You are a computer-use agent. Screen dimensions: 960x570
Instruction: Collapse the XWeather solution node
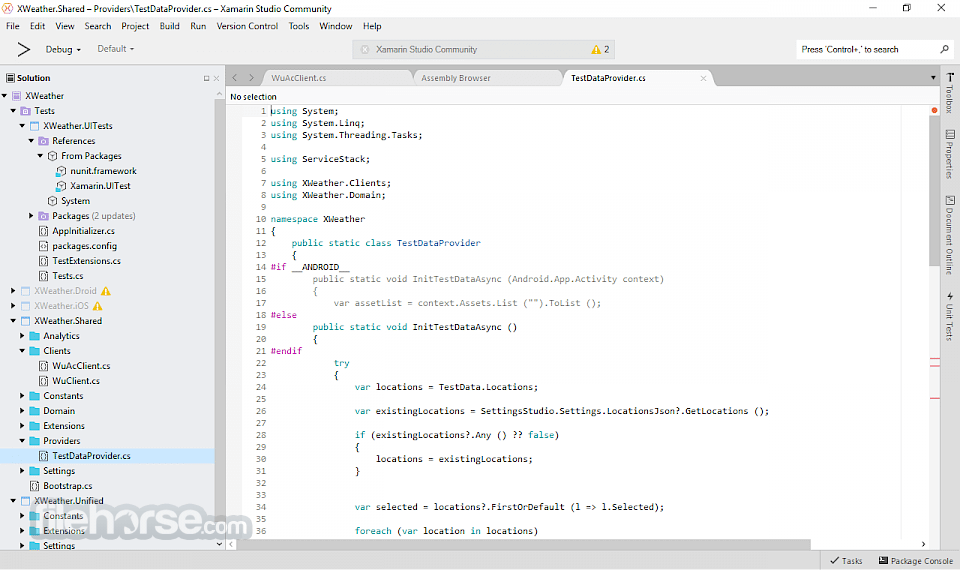4,96
